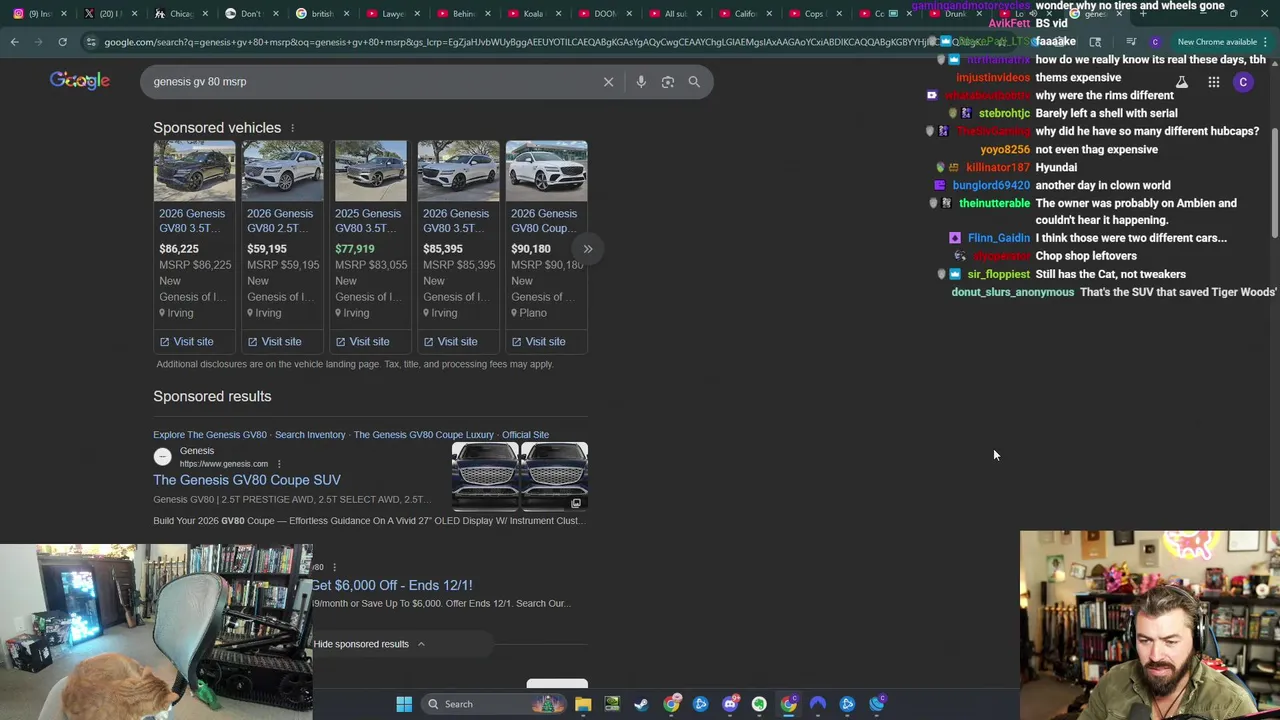
Task: Open the $77,919 2025 GV80 photo
Action: coord(370,171)
